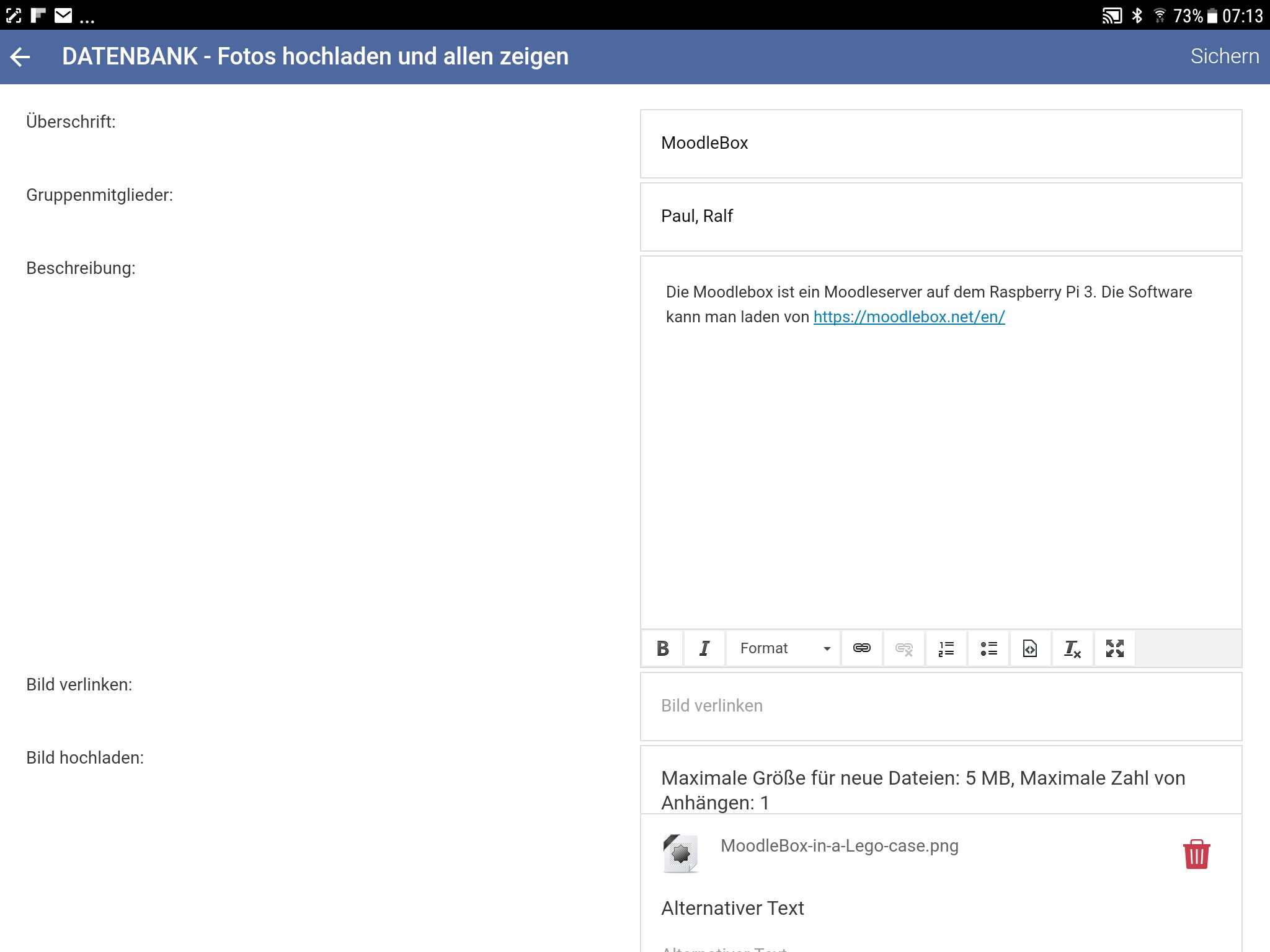This screenshot has height=952, width=1270.
Task: Tap the page title DATENBANK - Fotos hochladen
Action: [315, 56]
